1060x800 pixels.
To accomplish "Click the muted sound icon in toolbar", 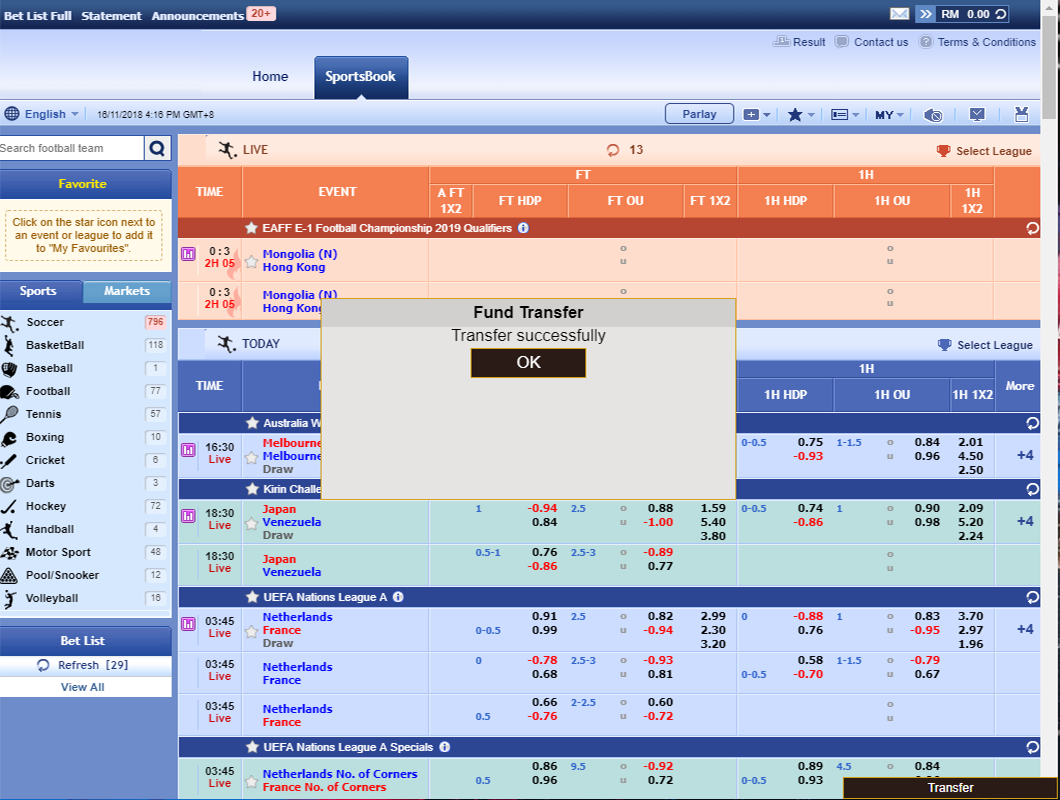I will coord(933,115).
